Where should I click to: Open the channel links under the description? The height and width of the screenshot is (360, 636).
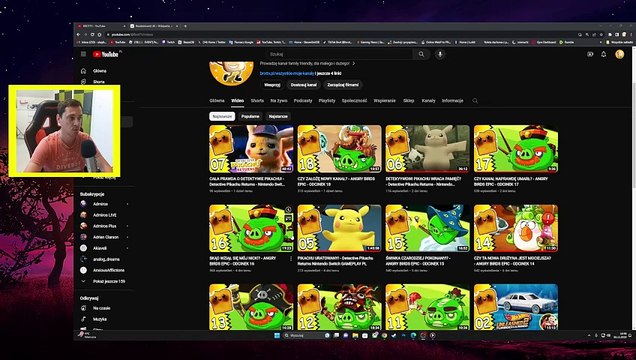coord(301,73)
